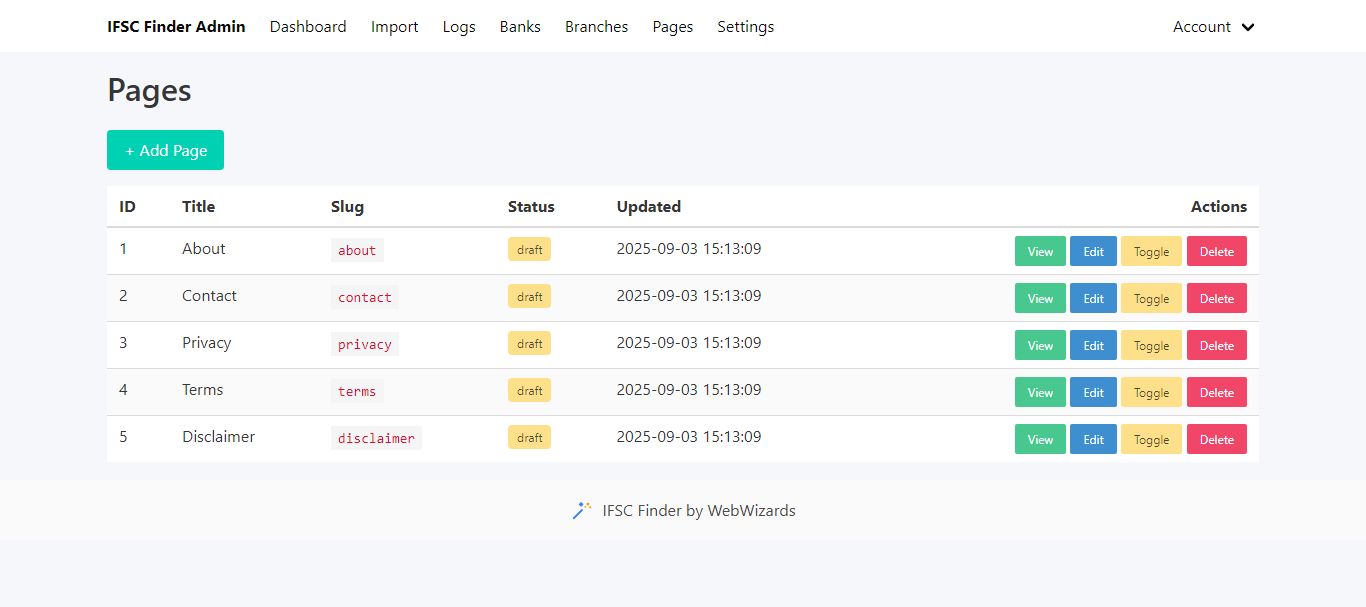1366x607 pixels.
Task: Toggle status of the Privacy page
Action: pyautogui.click(x=1151, y=345)
